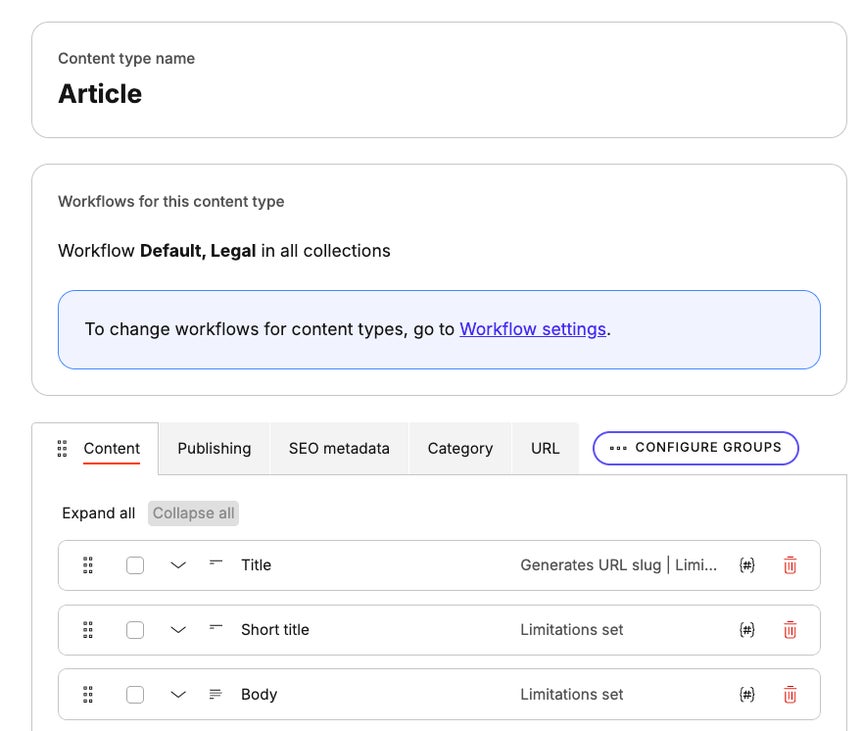Click the delete icon for the Title field
This screenshot has width=862, height=731.
coord(790,565)
